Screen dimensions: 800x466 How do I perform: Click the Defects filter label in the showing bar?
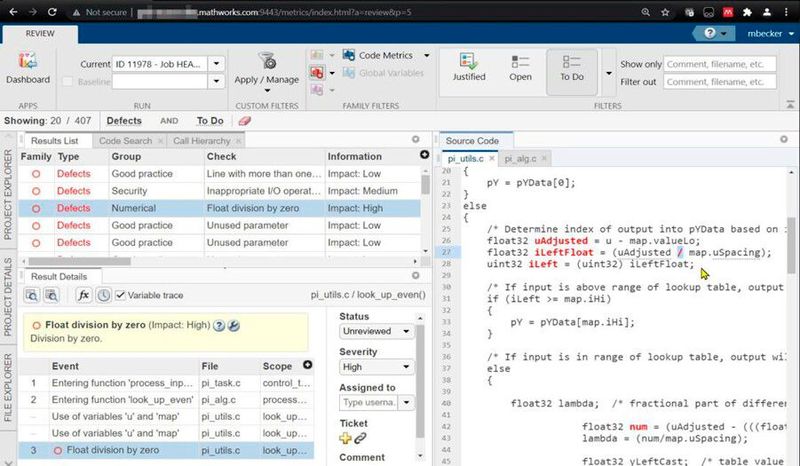[x=124, y=121]
